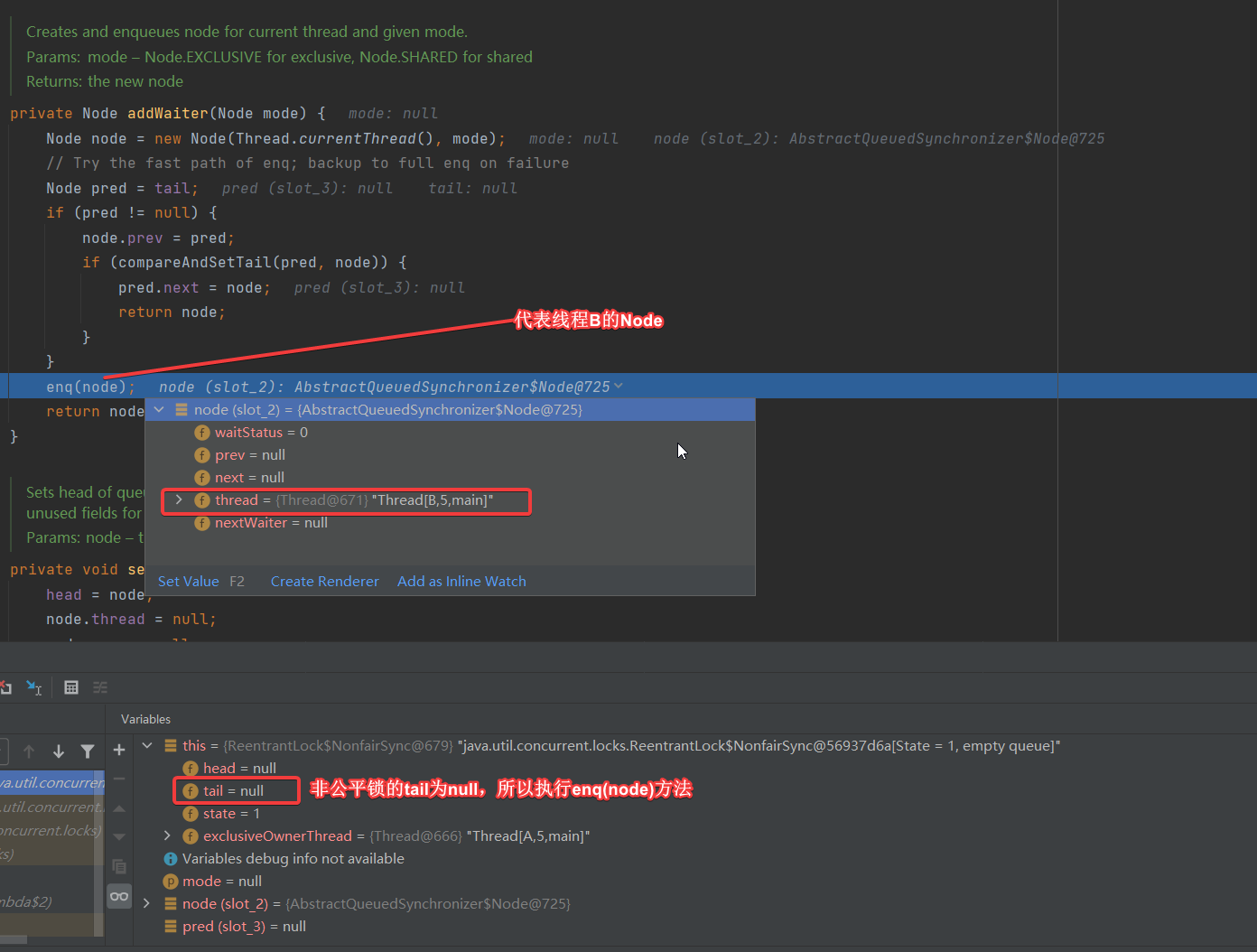Click the move watch up triangle
1257x952 pixels.
(x=119, y=808)
